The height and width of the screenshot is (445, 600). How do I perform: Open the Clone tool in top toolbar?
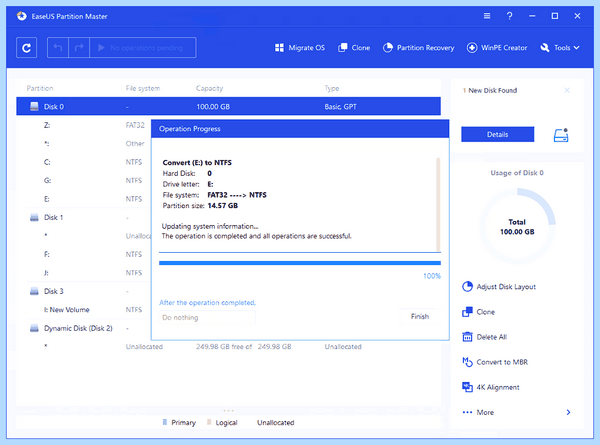[x=354, y=48]
